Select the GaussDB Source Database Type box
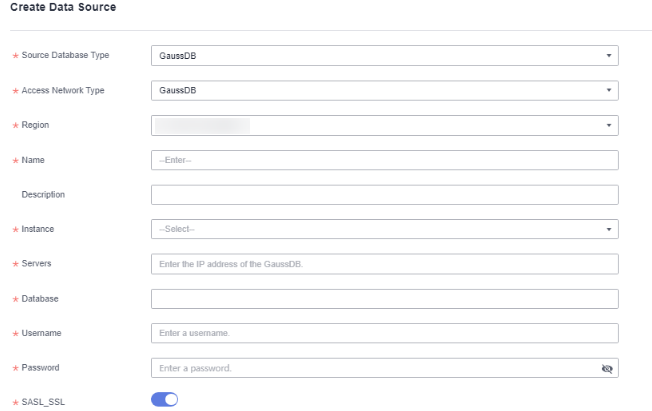The height and width of the screenshot is (411, 652). point(385,56)
